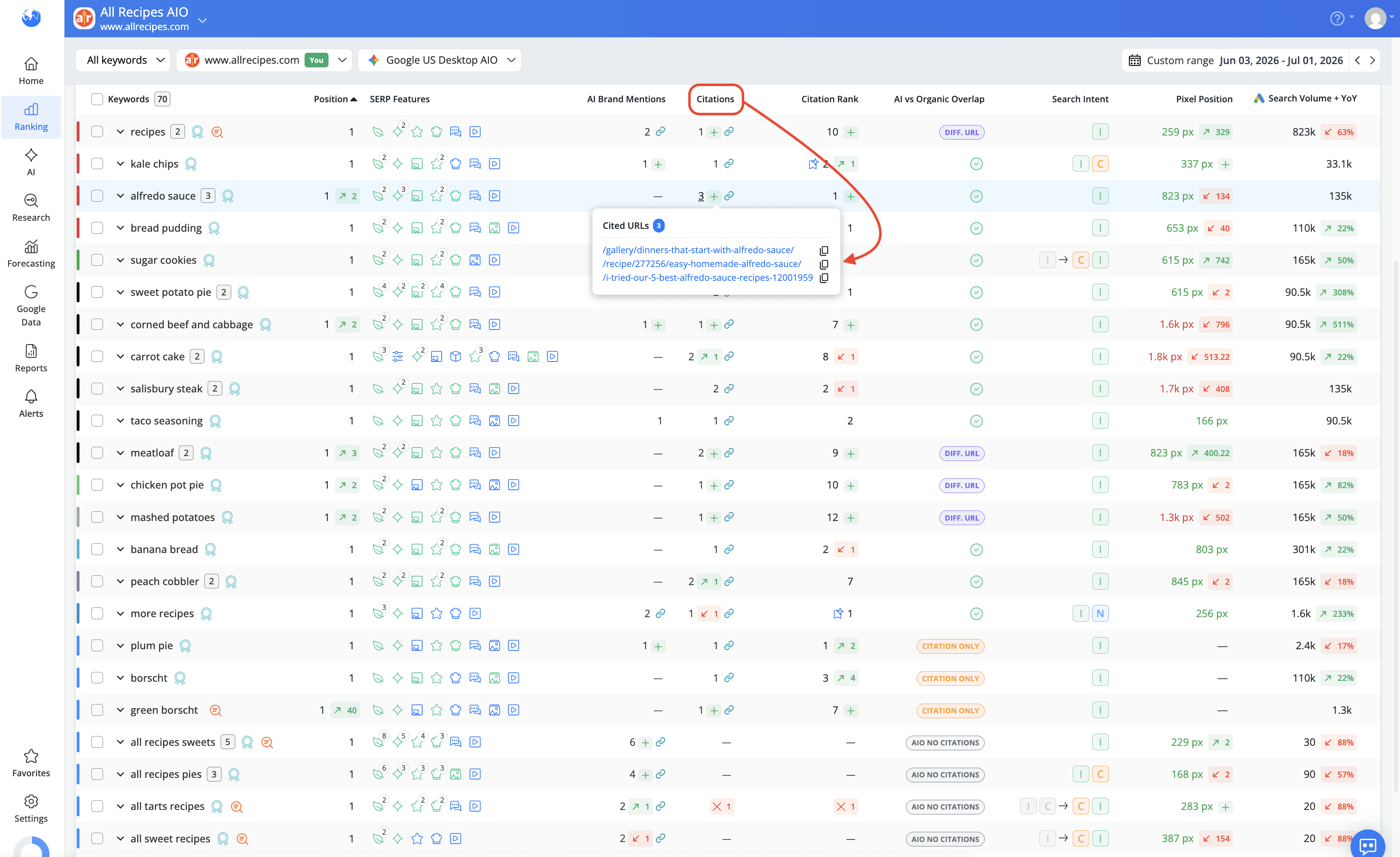Click the DIFF. URL badge for recipes

pos(961,132)
